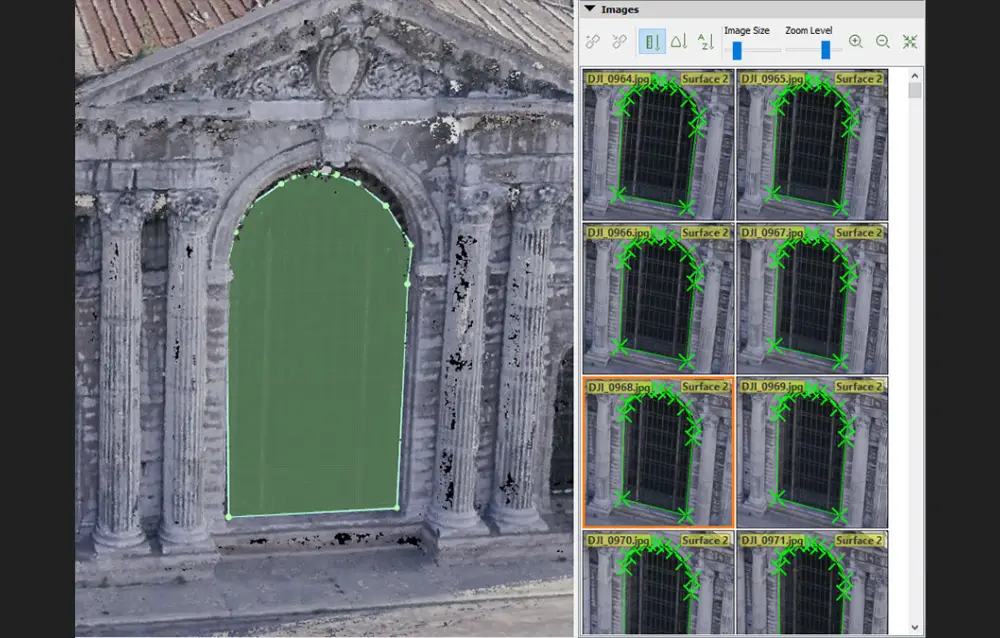Toggle the highlighted sort-by-marks icon
The image size is (1000, 638).
pyautogui.click(x=652, y=41)
